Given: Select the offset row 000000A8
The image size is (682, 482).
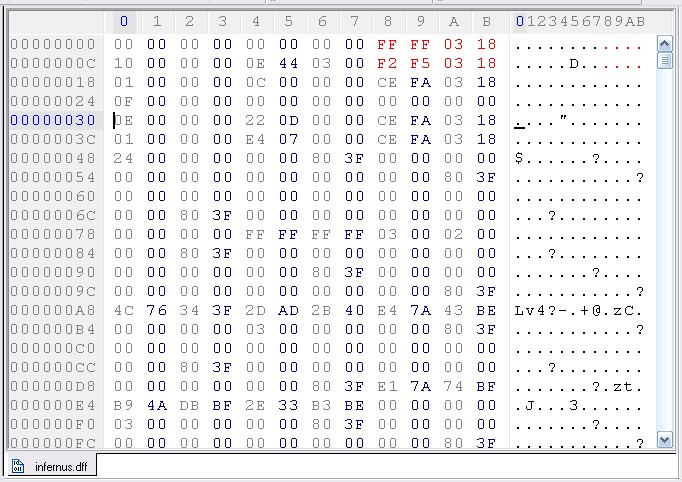Looking at the screenshot, I should pos(53,310).
